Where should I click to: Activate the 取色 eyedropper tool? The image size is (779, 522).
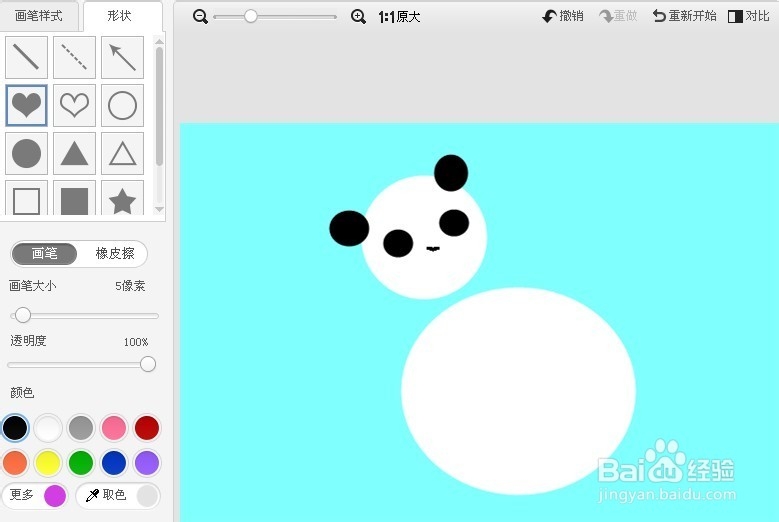(118, 495)
